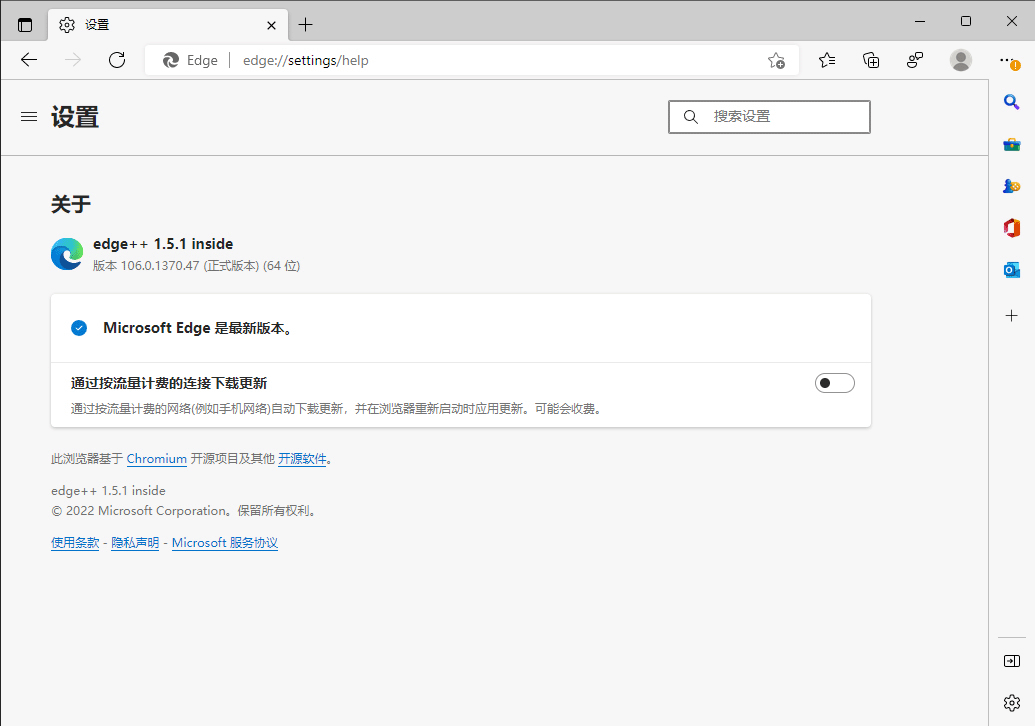
Task: Open the 使用条款 link
Action: click(75, 543)
